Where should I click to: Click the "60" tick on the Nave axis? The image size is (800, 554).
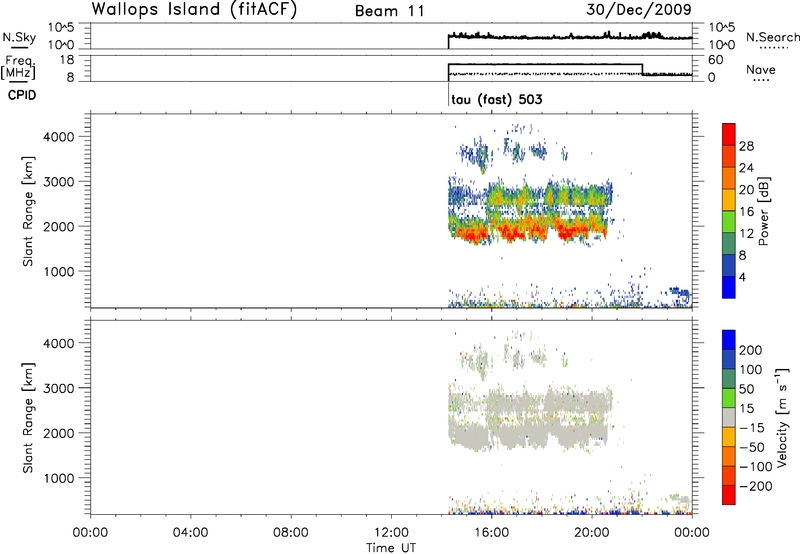pyautogui.click(x=715, y=60)
